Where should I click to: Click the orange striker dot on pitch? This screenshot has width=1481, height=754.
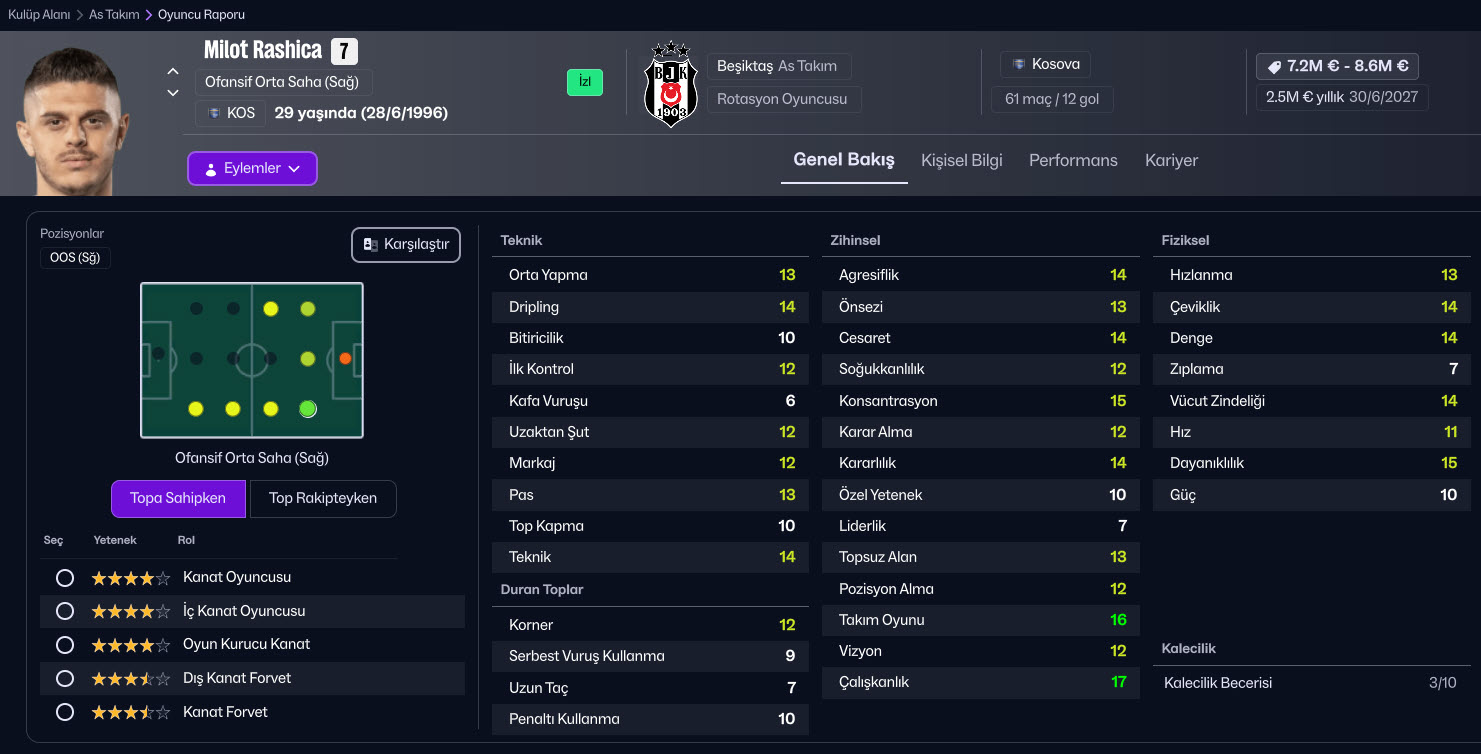345,358
